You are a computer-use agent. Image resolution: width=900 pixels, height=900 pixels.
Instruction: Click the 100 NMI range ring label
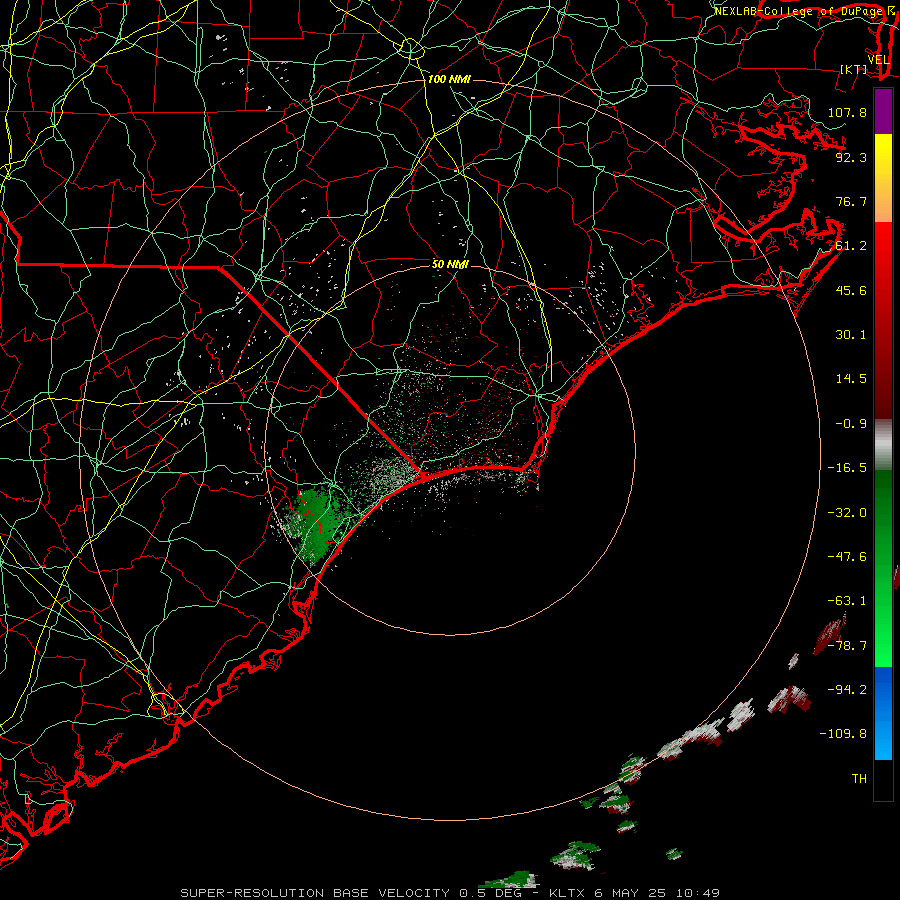[x=449, y=79]
